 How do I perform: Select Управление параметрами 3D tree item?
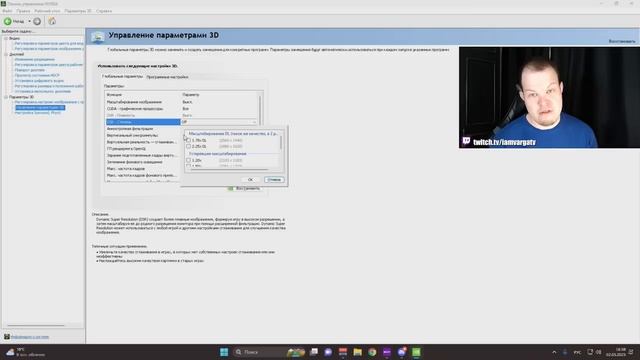tap(40, 108)
